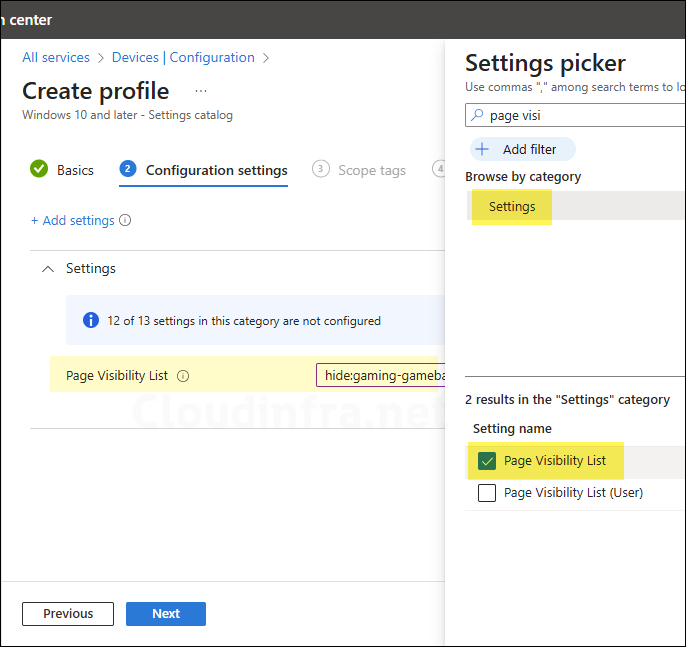The height and width of the screenshot is (647, 686).
Task: Collapse the Settings section chevron
Action: [47, 268]
